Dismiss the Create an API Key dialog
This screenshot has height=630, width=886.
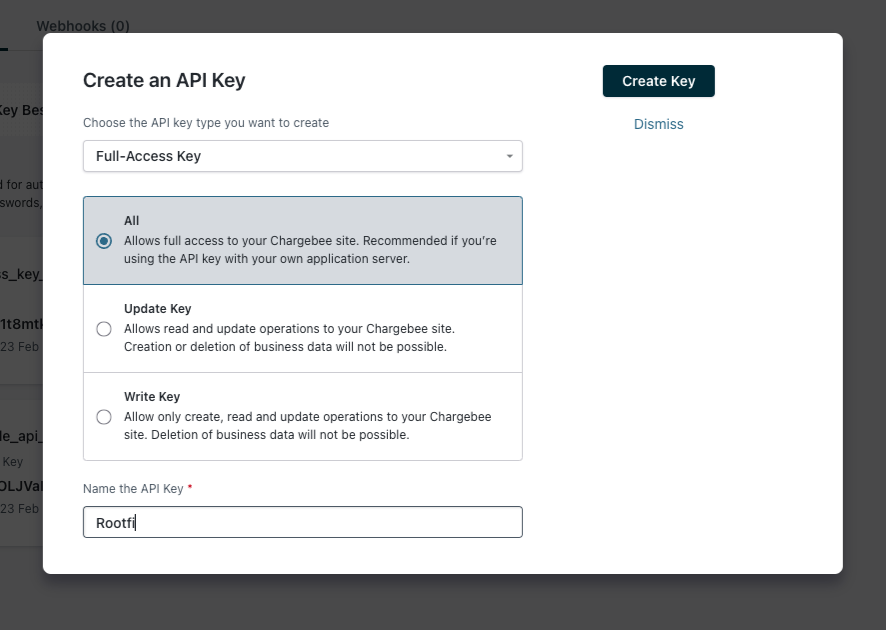(658, 124)
